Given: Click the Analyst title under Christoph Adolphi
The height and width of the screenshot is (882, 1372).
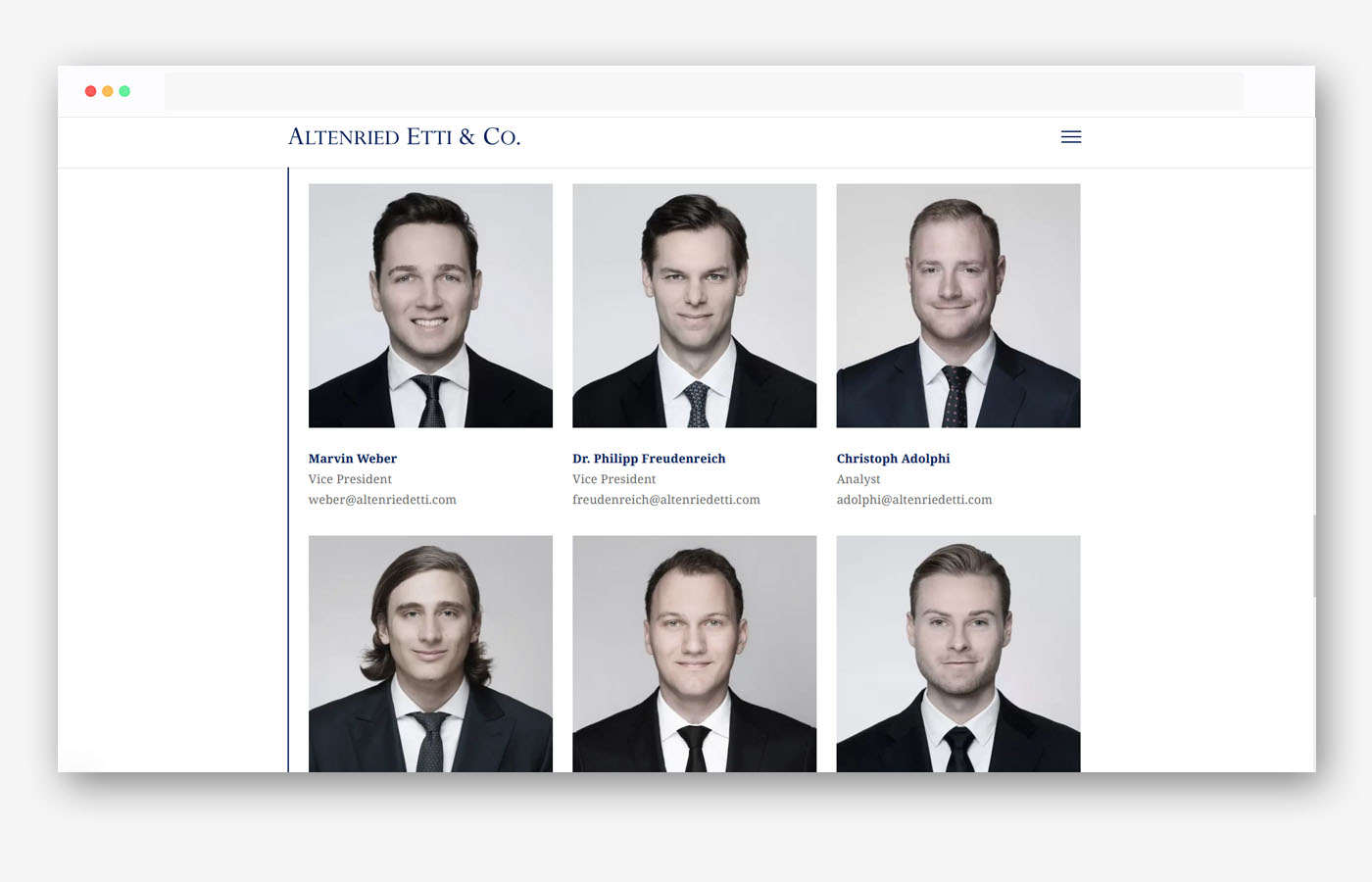Looking at the screenshot, I should click(x=858, y=479).
